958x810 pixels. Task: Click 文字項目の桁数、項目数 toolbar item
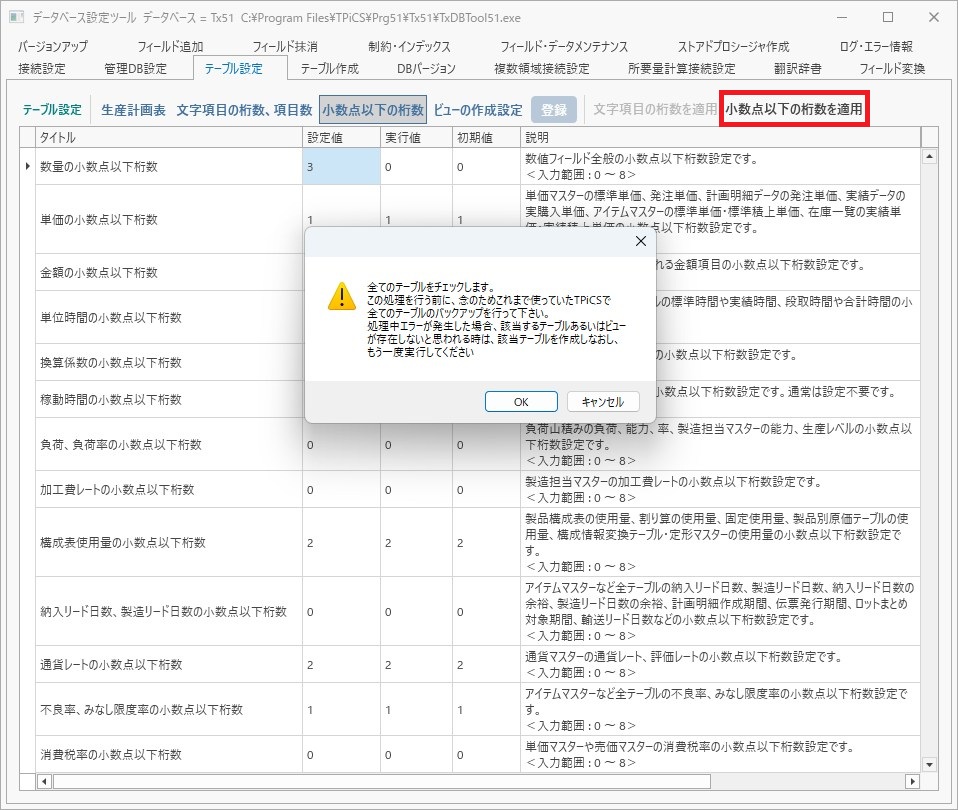point(244,110)
